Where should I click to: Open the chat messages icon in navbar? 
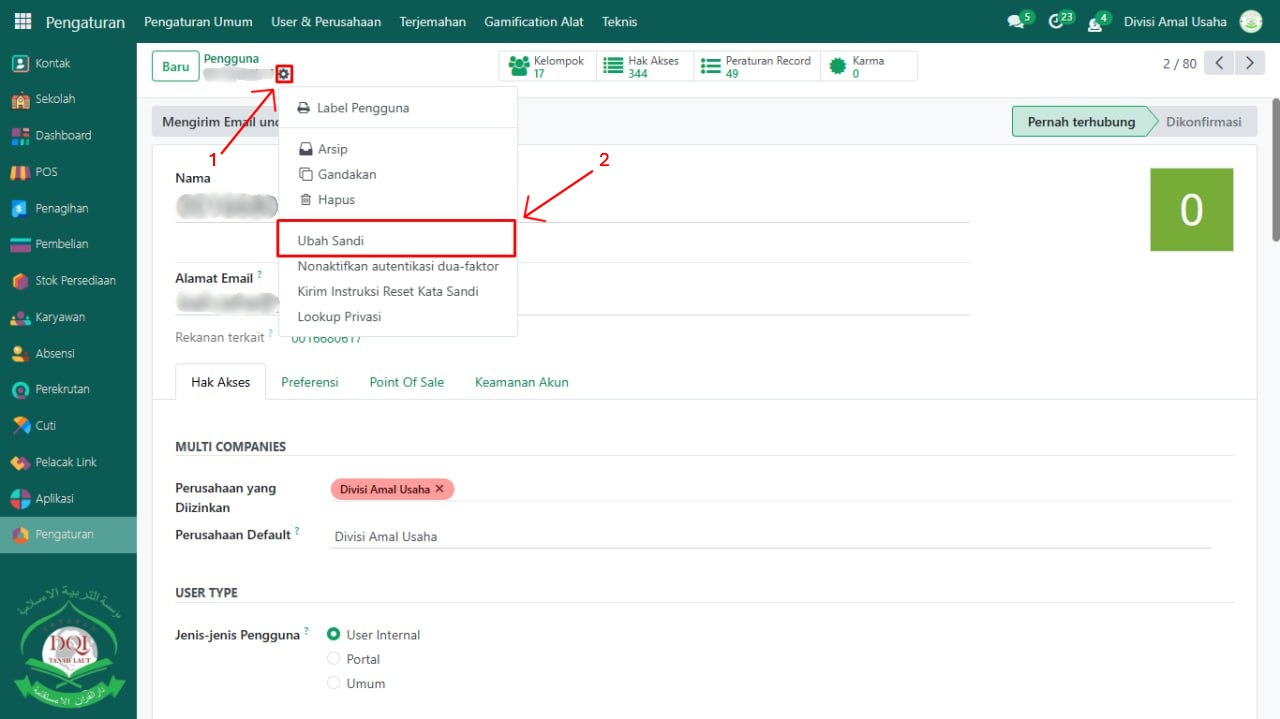[x=1016, y=22]
